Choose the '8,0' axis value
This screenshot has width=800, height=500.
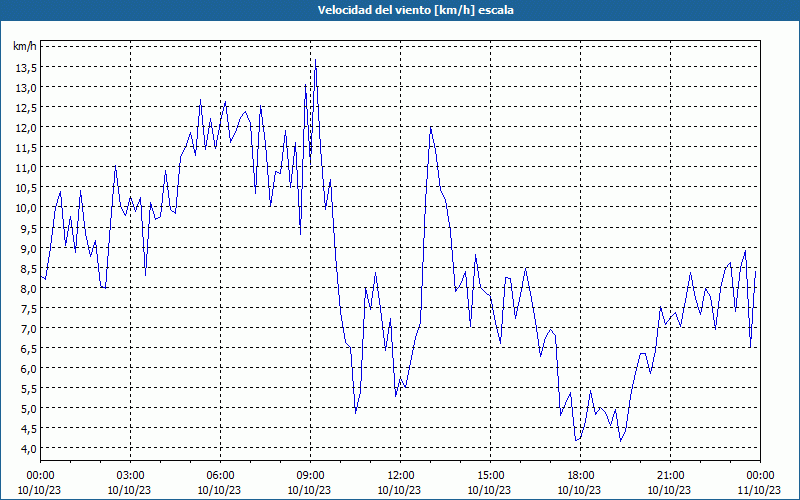[29, 288]
